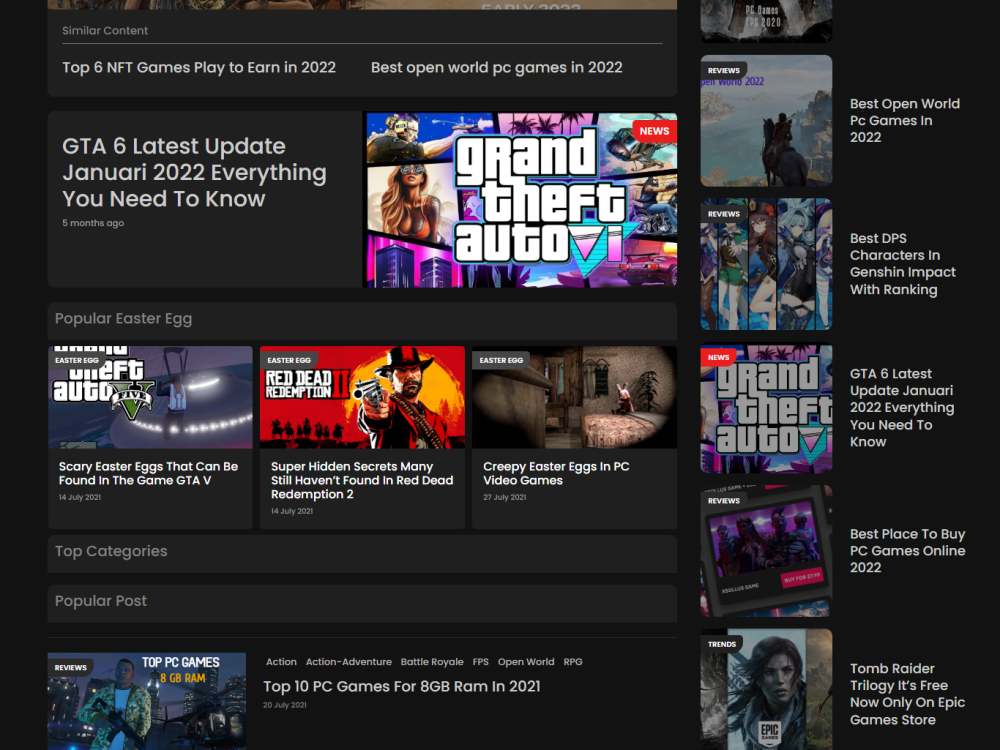Select the Action-Adventure tag
1000x750 pixels.
click(x=349, y=662)
